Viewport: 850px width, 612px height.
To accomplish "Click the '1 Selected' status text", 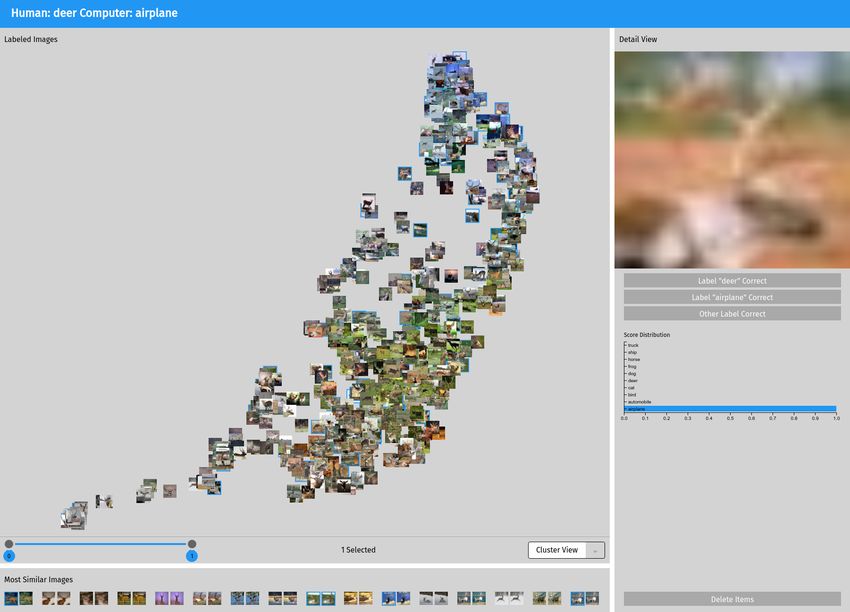I will pos(358,550).
